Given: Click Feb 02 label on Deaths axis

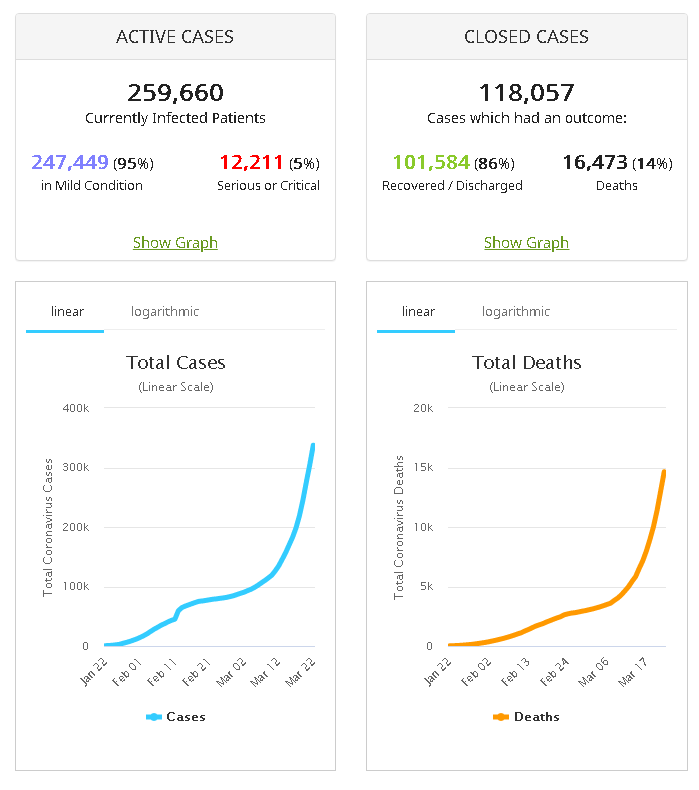Looking at the screenshot, I should point(476,672).
